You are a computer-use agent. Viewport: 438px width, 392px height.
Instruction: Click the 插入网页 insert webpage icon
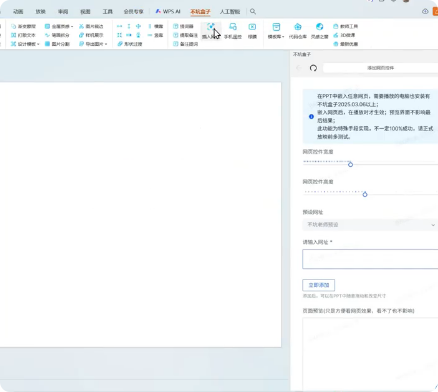click(x=211, y=31)
